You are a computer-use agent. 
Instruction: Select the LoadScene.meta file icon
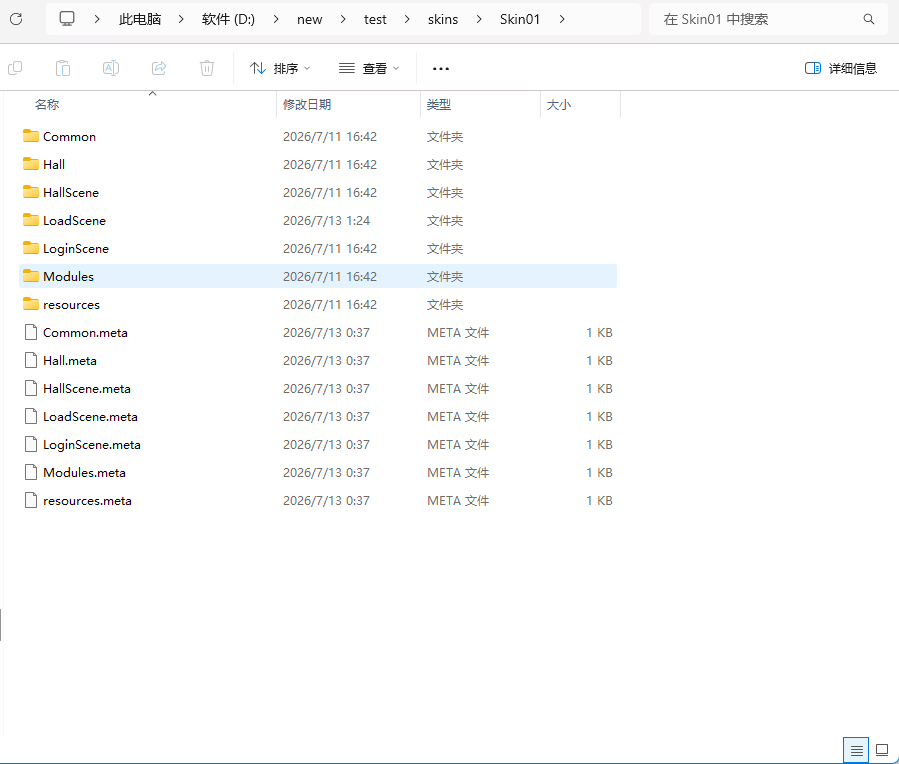click(x=31, y=417)
